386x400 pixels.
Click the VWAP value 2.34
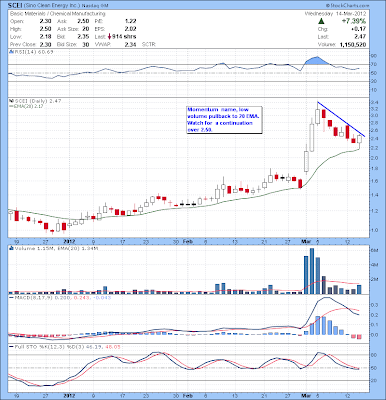(130, 44)
